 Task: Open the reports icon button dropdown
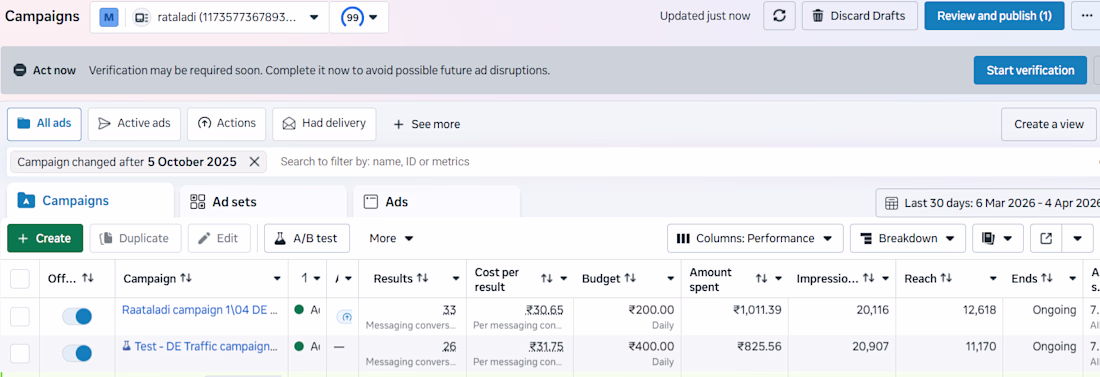click(x=998, y=238)
